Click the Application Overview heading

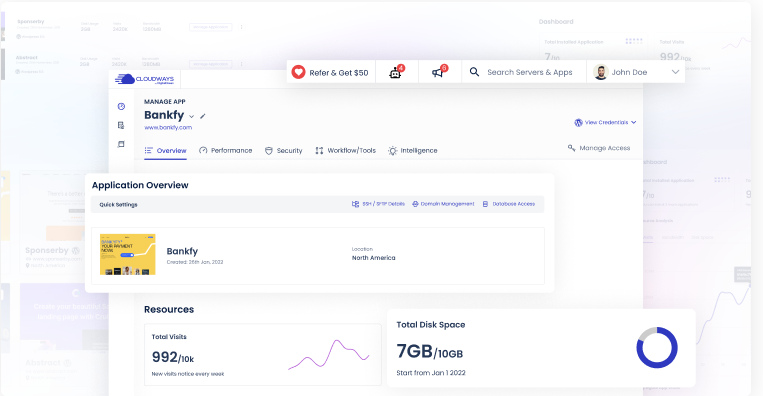(140, 185)
